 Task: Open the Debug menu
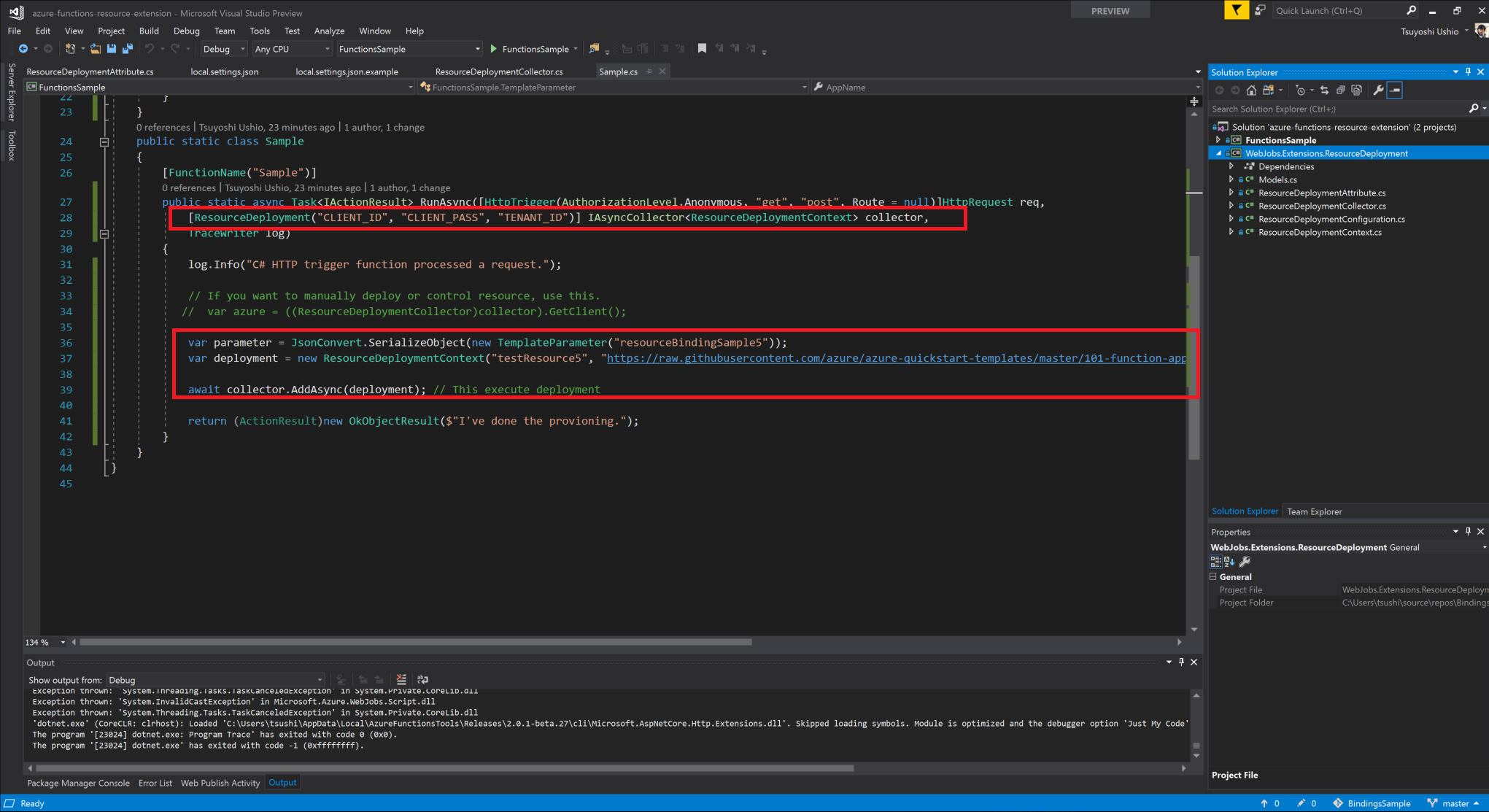coord(186,31)
